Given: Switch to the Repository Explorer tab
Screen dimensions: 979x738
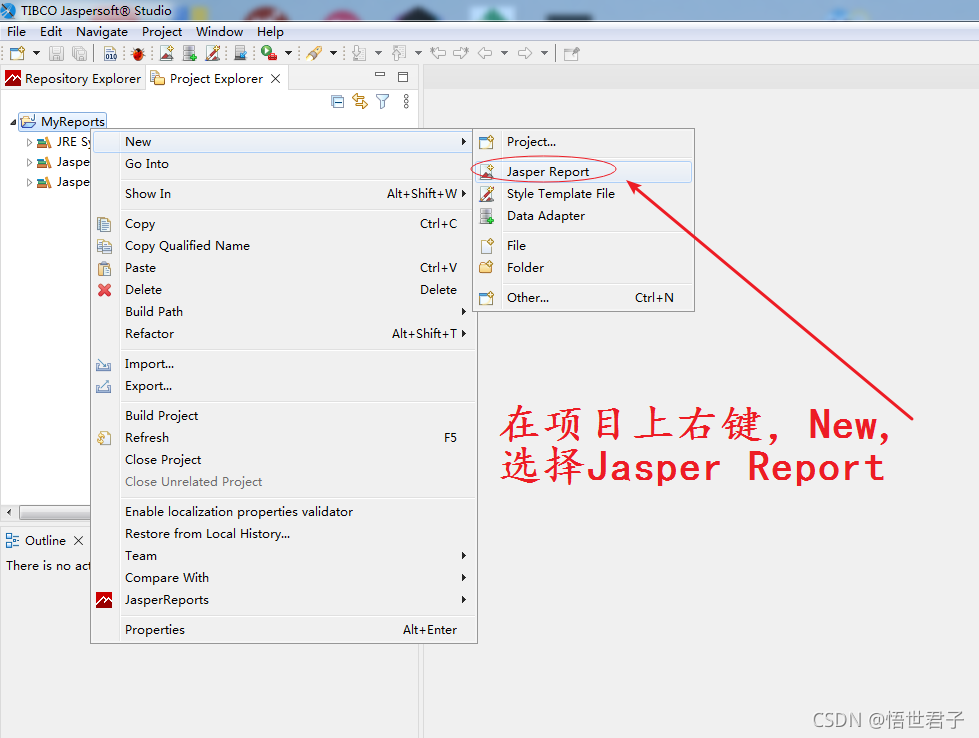Looking at the screenshot, I should click(x=73, y=79).
